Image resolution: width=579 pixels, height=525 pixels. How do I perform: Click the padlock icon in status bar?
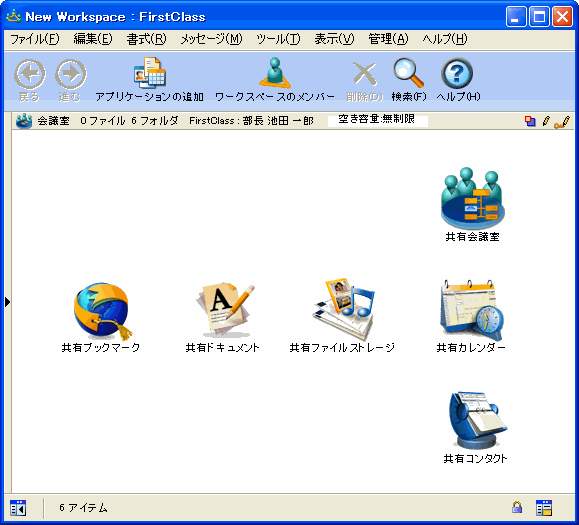[x=517, y=507]
